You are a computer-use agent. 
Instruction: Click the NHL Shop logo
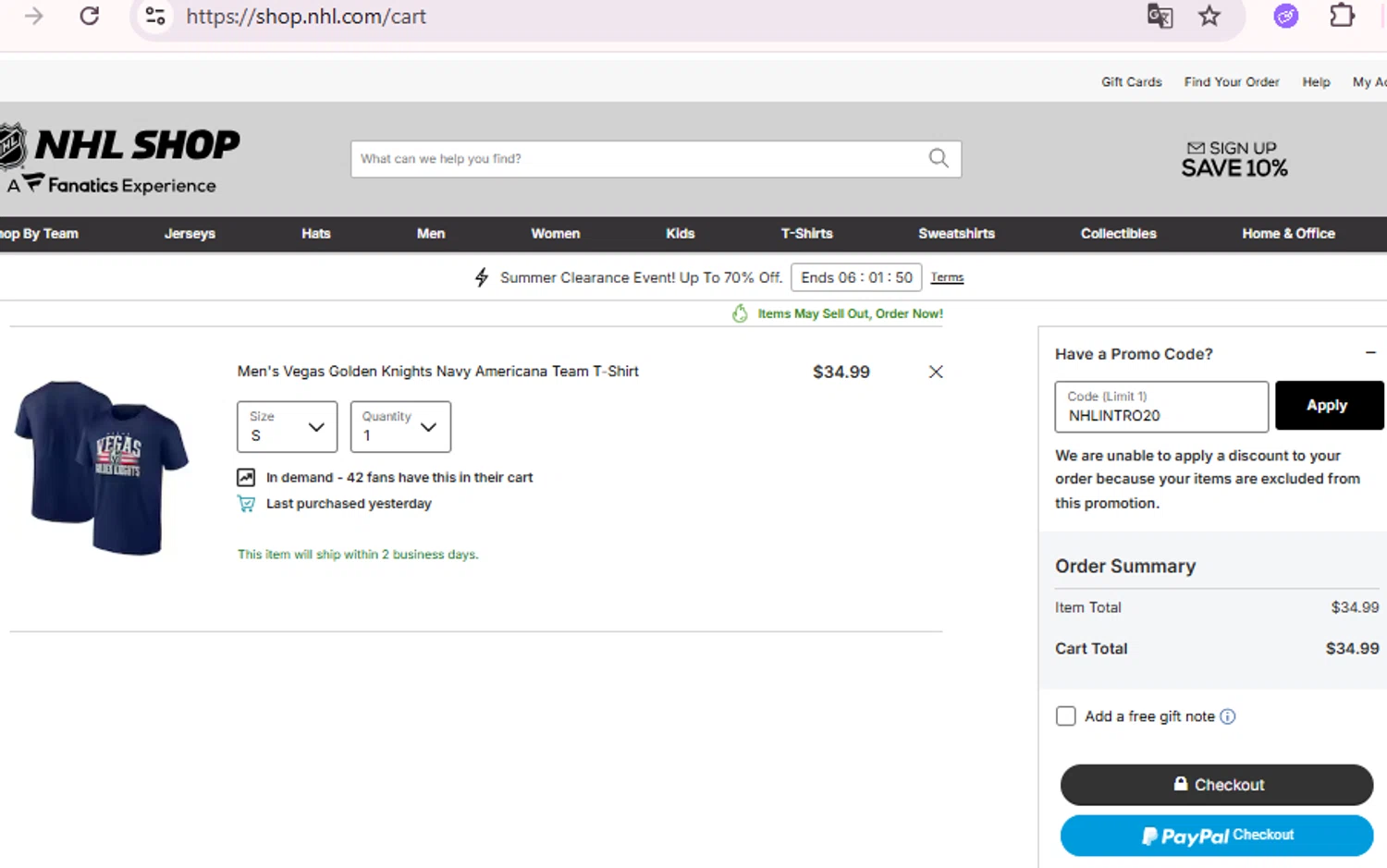pyautogui.click(x=120, y=159)
